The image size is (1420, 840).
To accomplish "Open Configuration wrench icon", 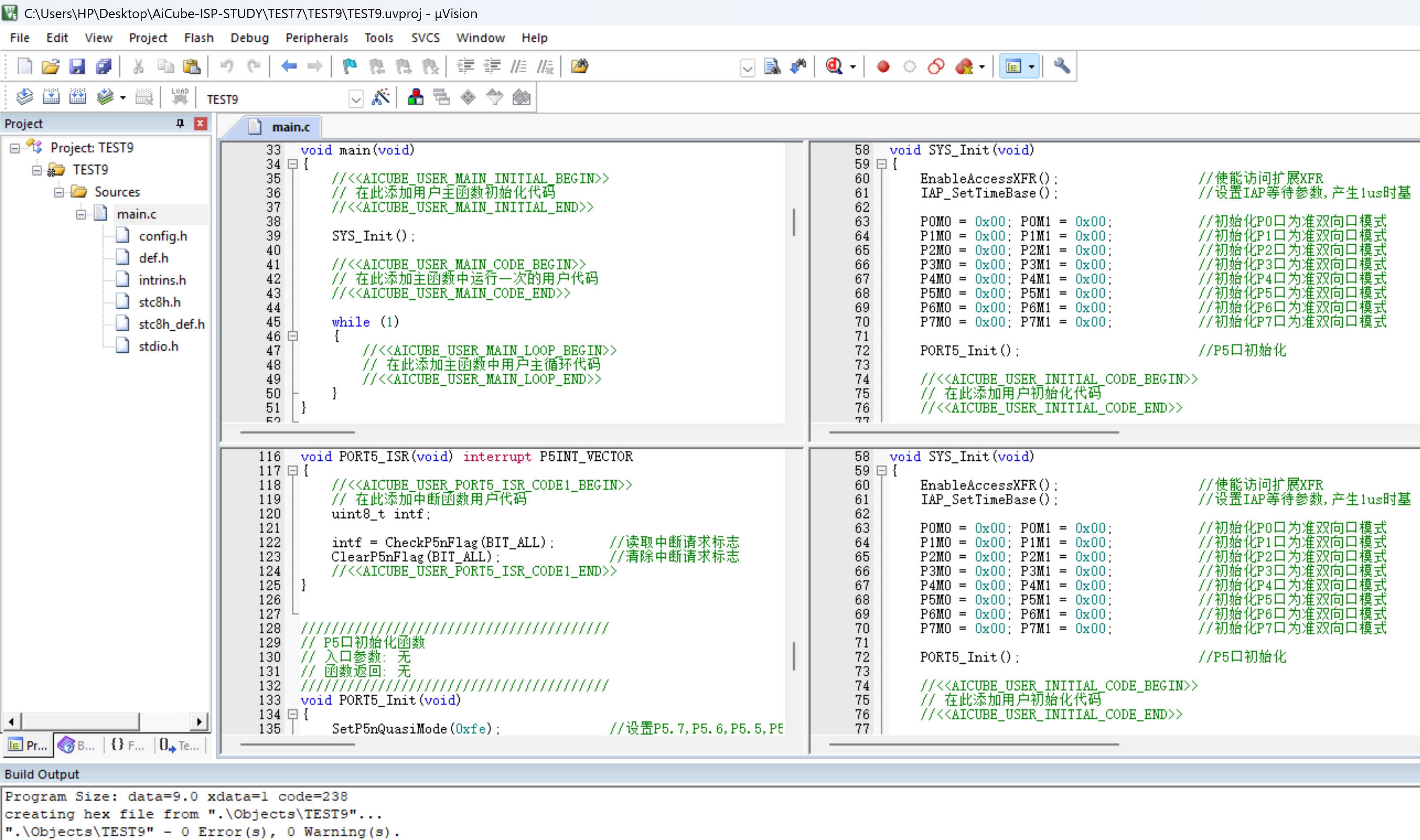I will tap(1062, 67).
